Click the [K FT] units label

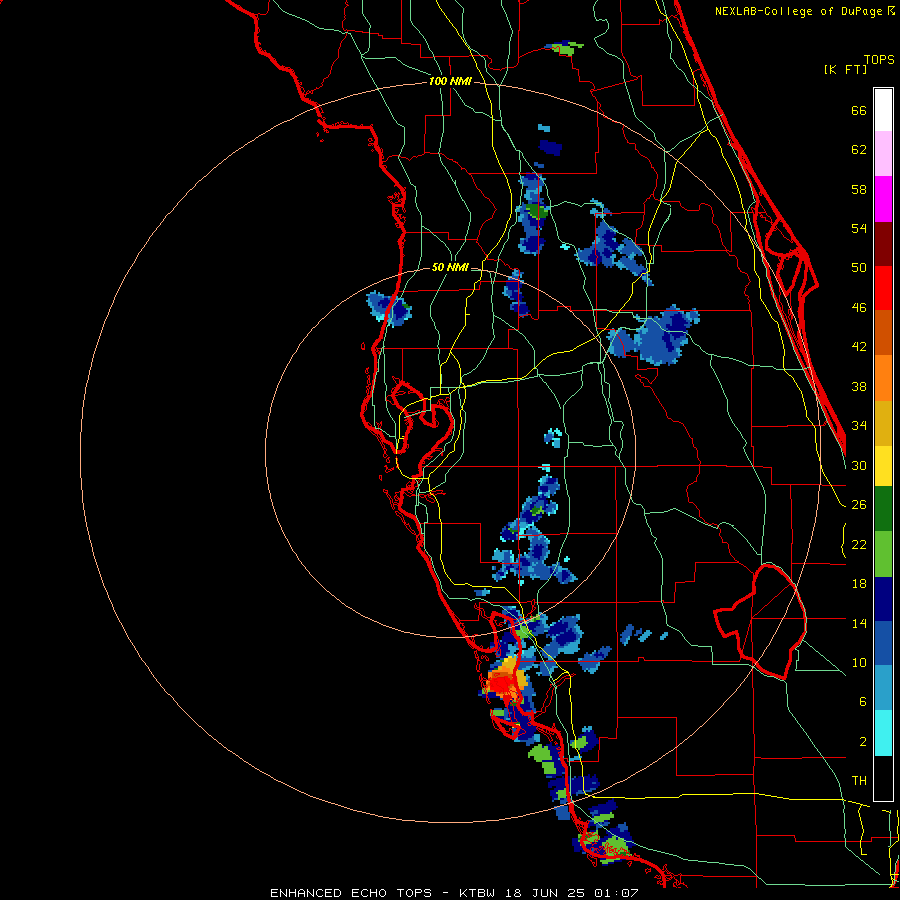(x=845, y=70)
